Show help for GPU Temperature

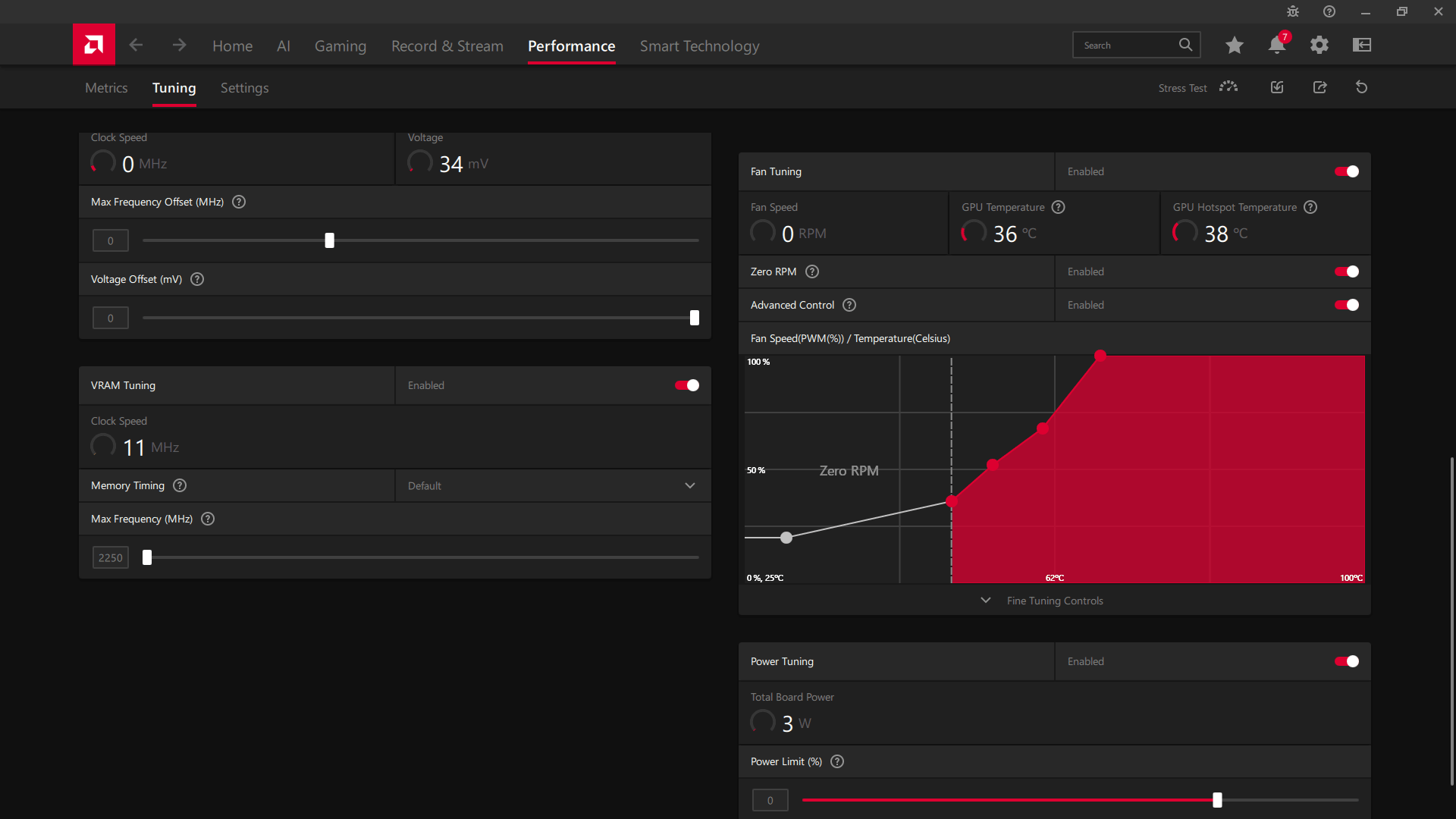(x=1059, y=207)
